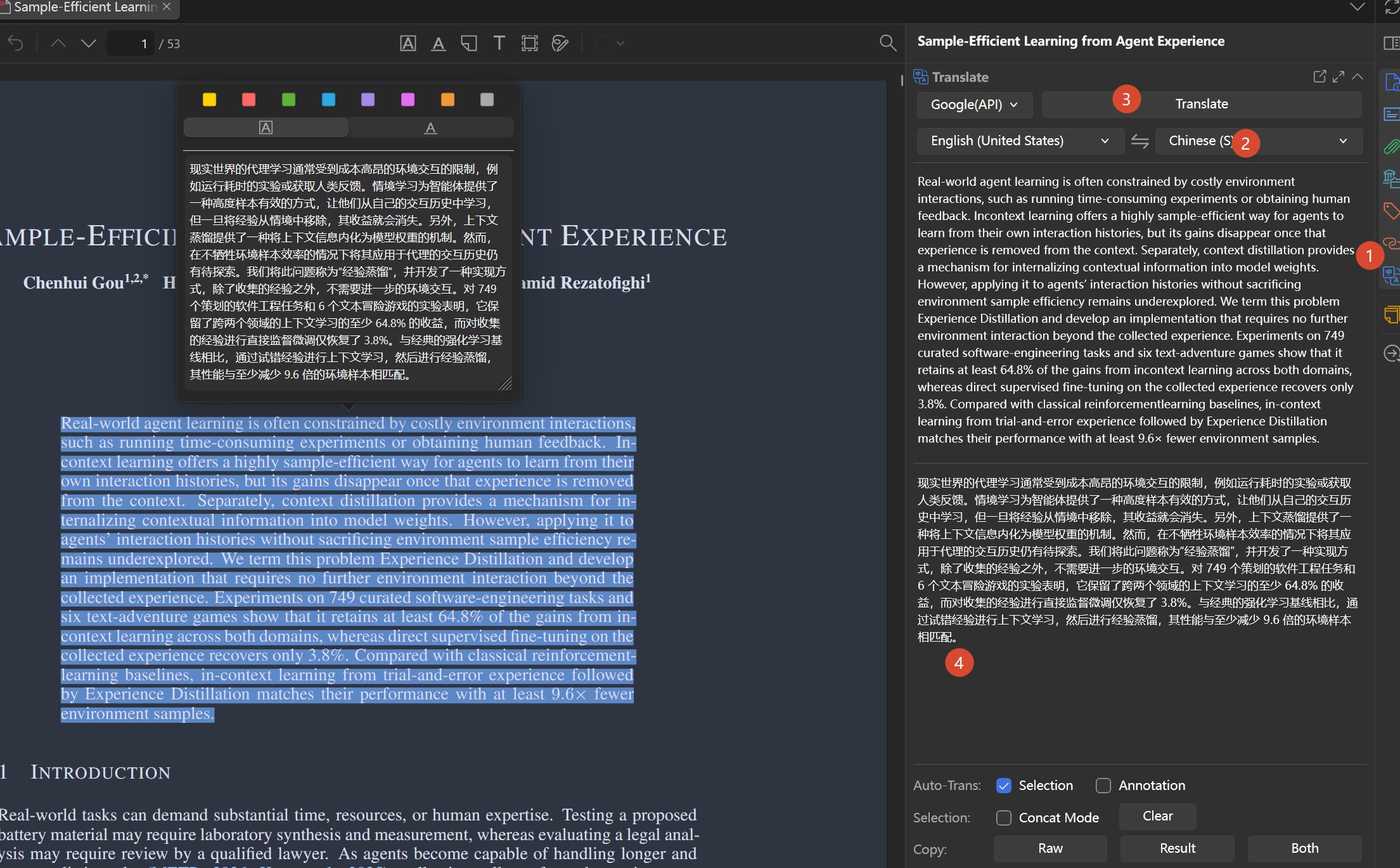Open Libraries and Collections section from side navigation
The height and width of the screenshot is (868, 1400).
pyautogui.click(x=1391, y=179)
